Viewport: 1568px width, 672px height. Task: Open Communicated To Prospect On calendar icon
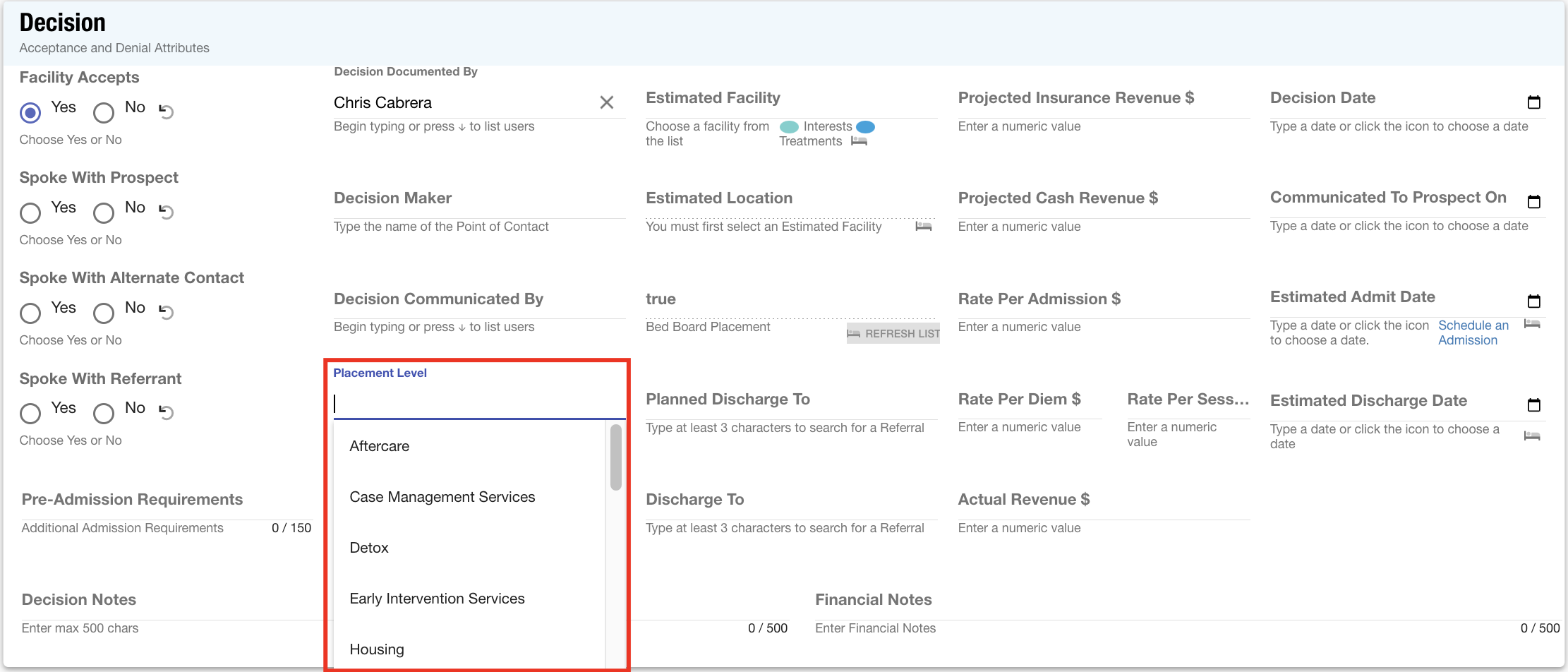click(1533, 202)
